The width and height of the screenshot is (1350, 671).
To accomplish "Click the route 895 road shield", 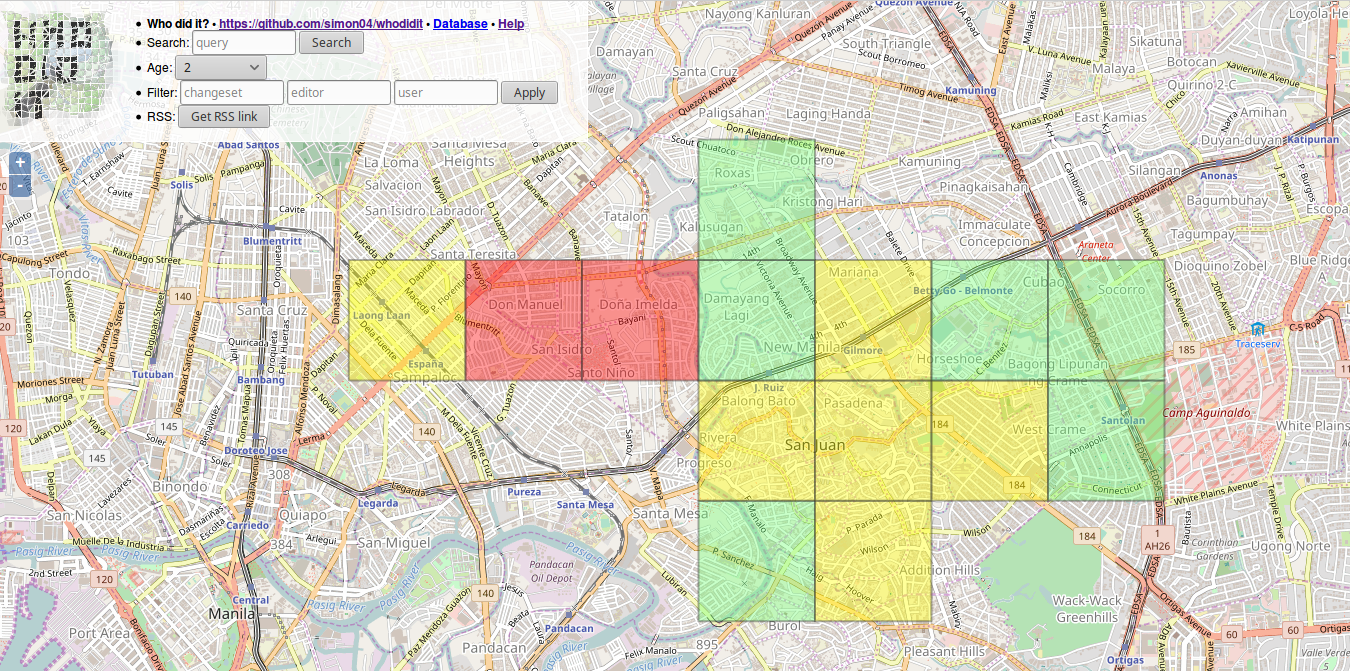I will pos(707,645).
